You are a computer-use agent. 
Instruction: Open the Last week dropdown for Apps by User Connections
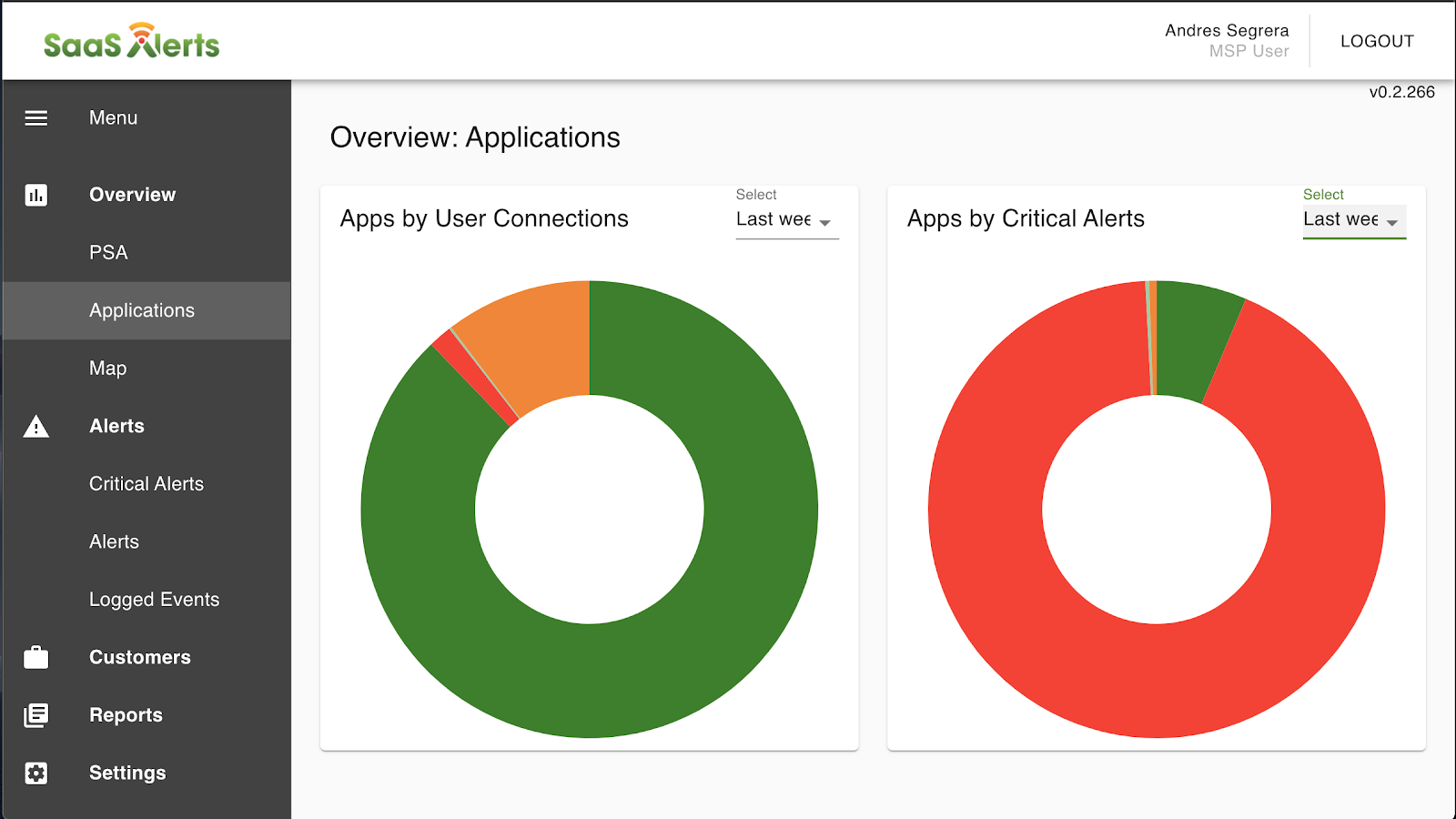pyautogui.click(x=785, y=219)
